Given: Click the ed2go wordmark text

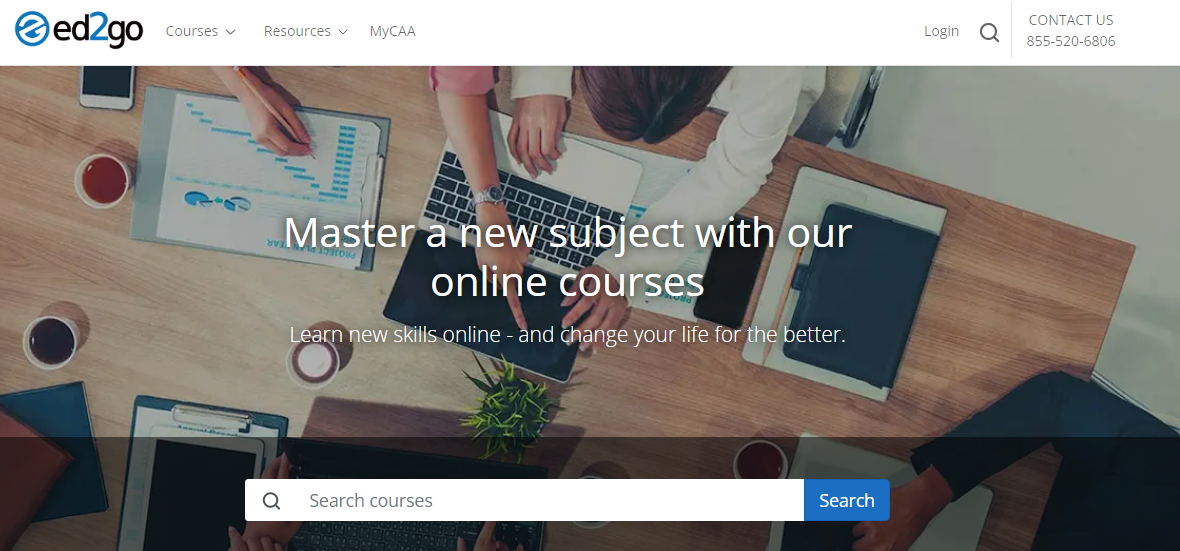Looking at the screenshot, I should point(97,30).
